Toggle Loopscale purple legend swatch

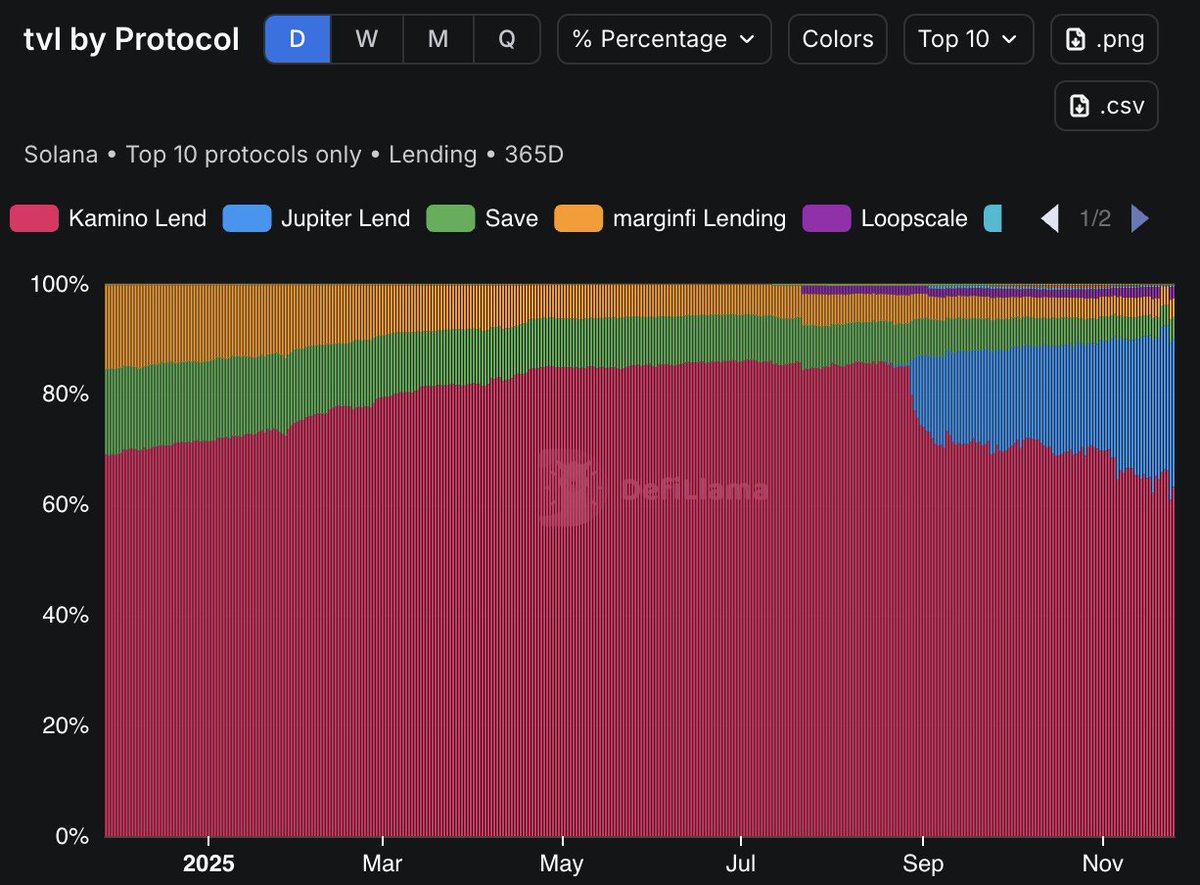coord(826,218)
